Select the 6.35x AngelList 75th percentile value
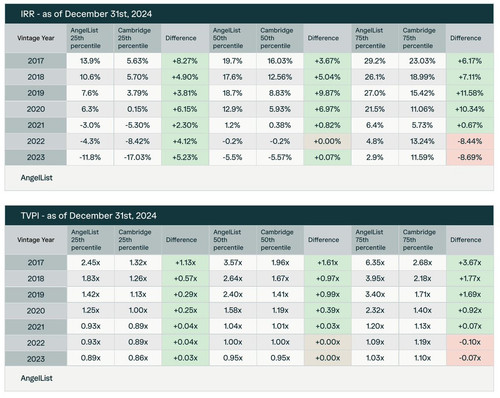 (x=375, y=263)
